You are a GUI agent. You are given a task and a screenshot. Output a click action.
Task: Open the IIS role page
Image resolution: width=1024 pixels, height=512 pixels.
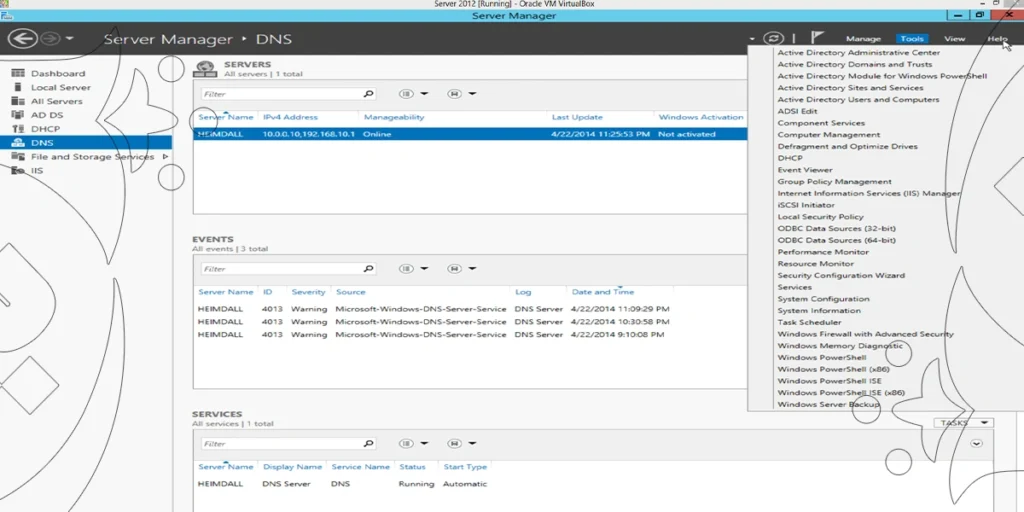tap(37, 171)
